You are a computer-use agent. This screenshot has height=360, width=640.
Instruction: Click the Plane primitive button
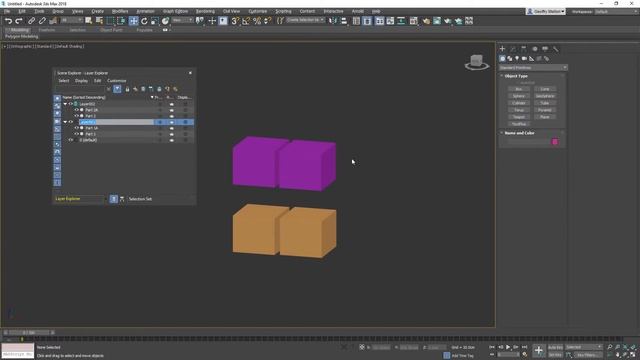pos(544,117)
